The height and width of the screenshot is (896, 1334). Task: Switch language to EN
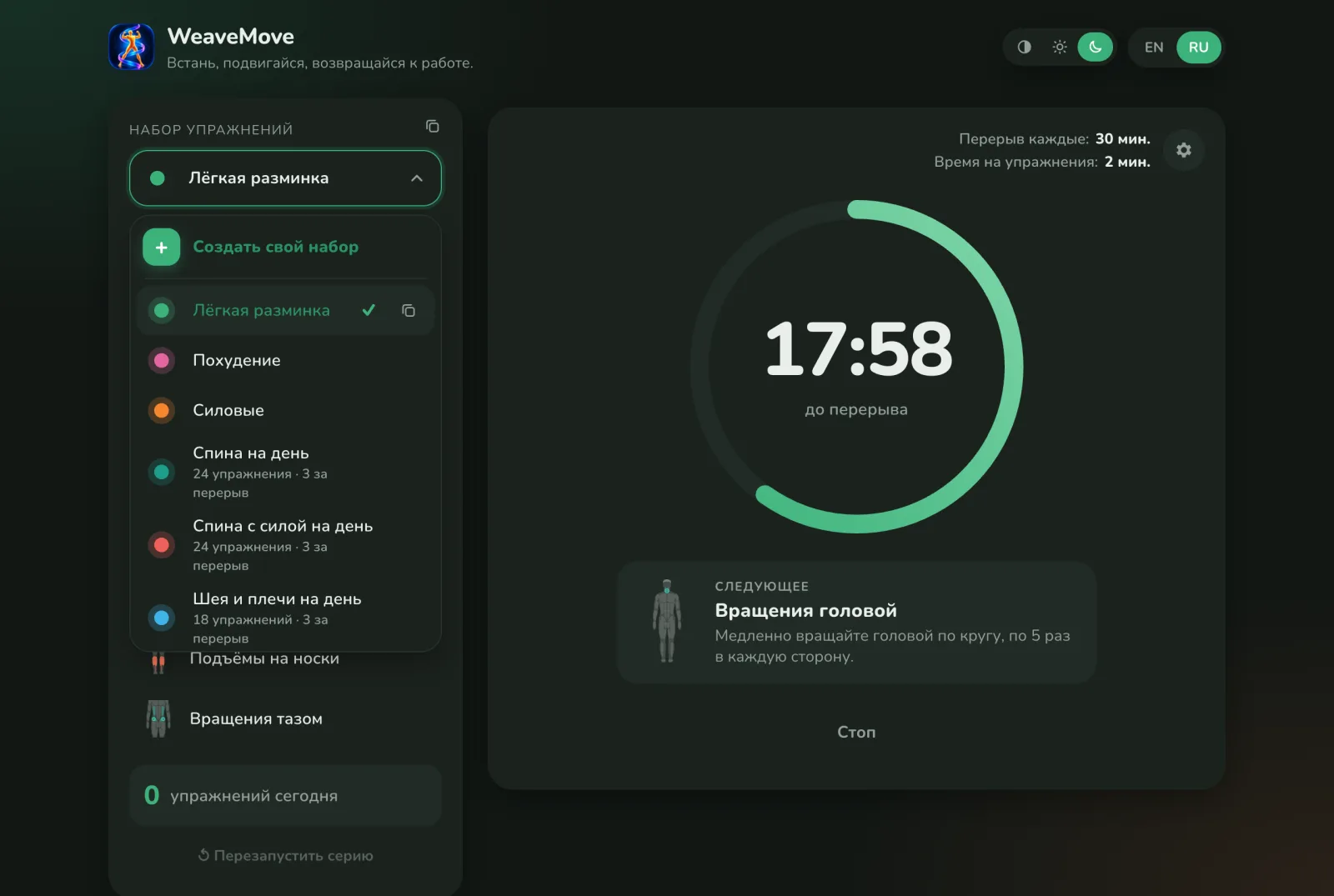[1154, 48]
